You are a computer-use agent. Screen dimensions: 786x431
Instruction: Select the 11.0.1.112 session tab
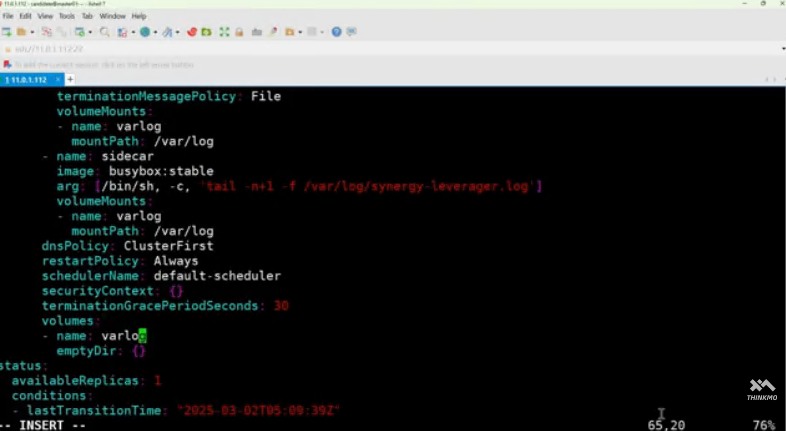point(26,79)
